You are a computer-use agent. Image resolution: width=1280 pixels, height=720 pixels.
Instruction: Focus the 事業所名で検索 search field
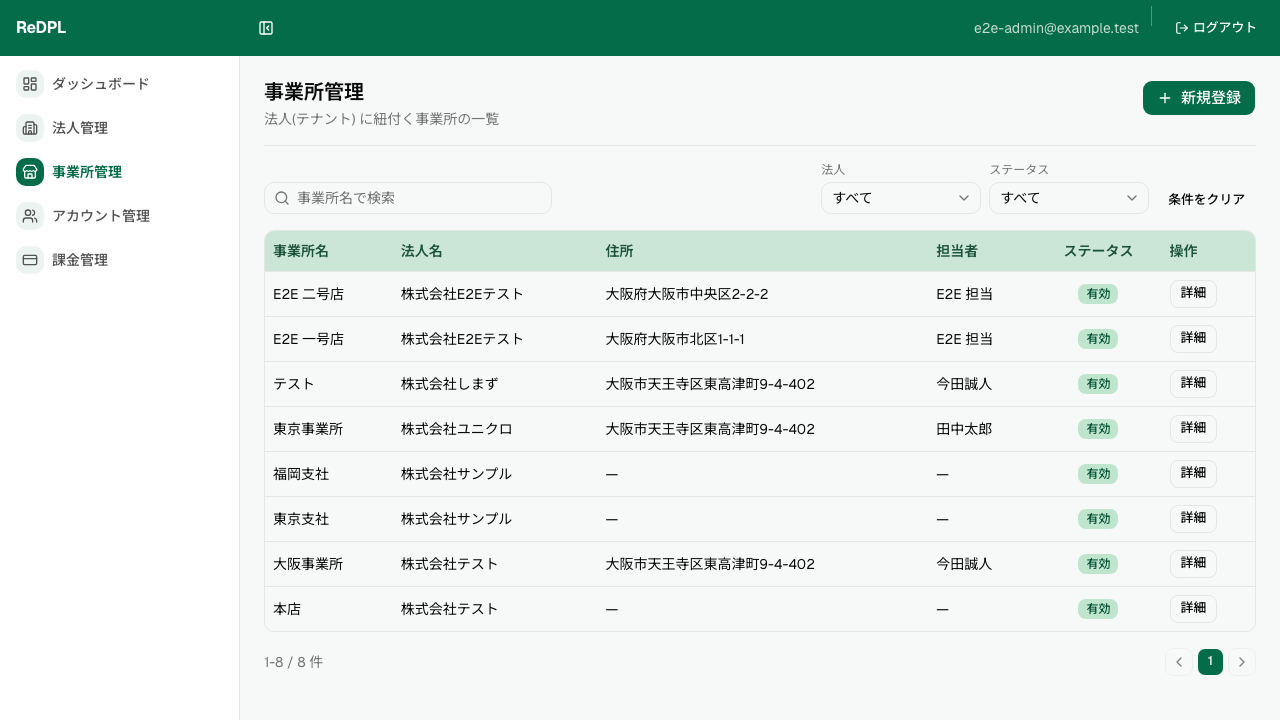[x=408, y=198]
